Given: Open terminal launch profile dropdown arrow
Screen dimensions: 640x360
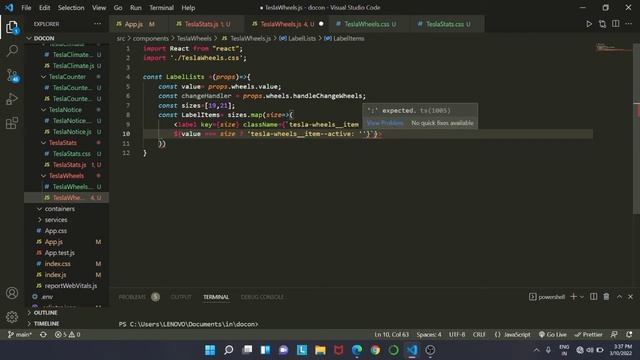Looking at the screenshot, I should point(582,297).
